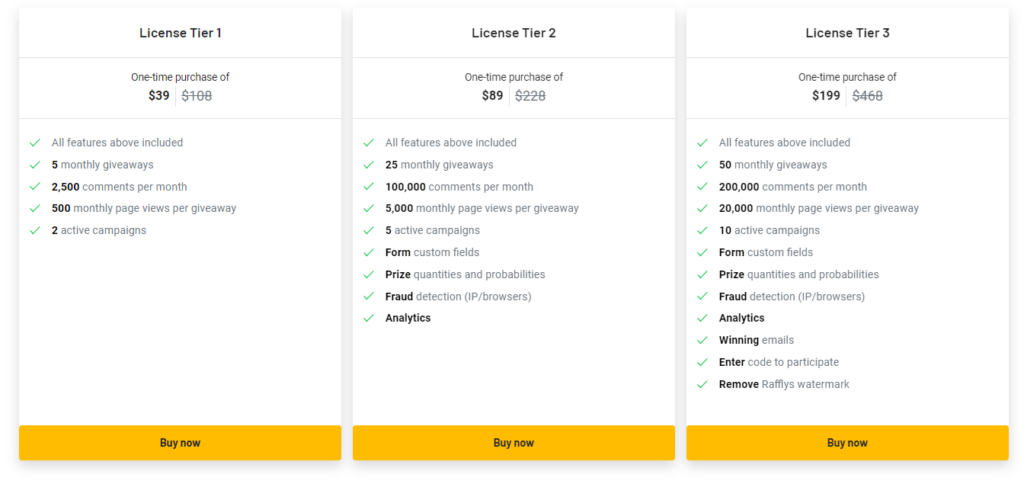Click Tier 2 checkmark beside Fraud detection
Image resolution: width=1024 pixels, height=484 pixels.
click(x=369, y=297)
